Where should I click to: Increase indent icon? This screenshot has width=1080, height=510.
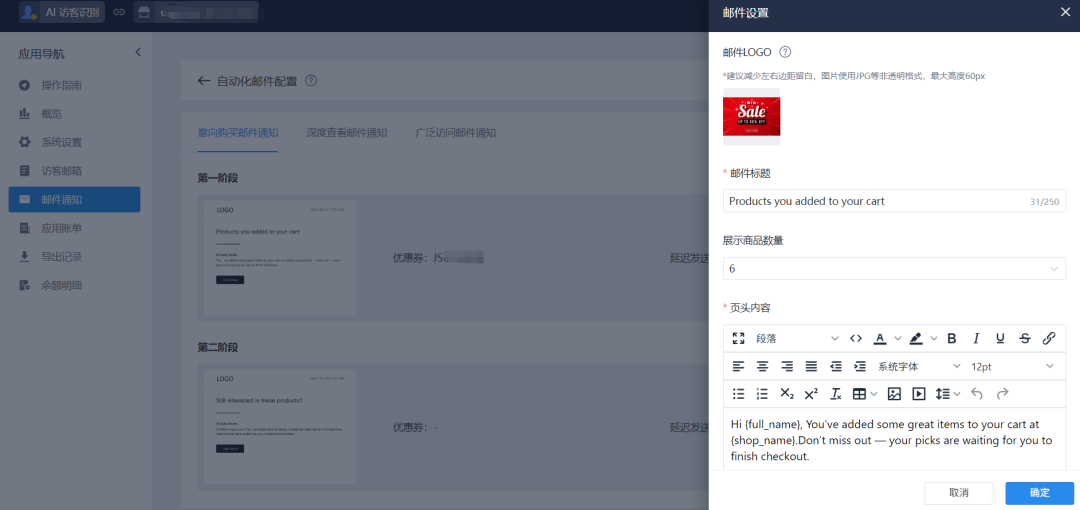[x=860, y=367]
